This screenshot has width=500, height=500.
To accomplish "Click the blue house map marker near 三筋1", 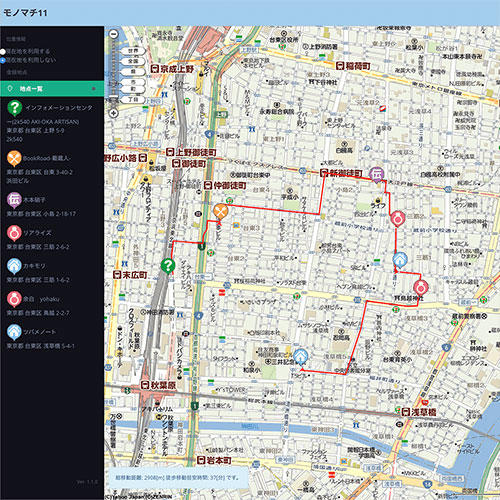I will 400,260.
